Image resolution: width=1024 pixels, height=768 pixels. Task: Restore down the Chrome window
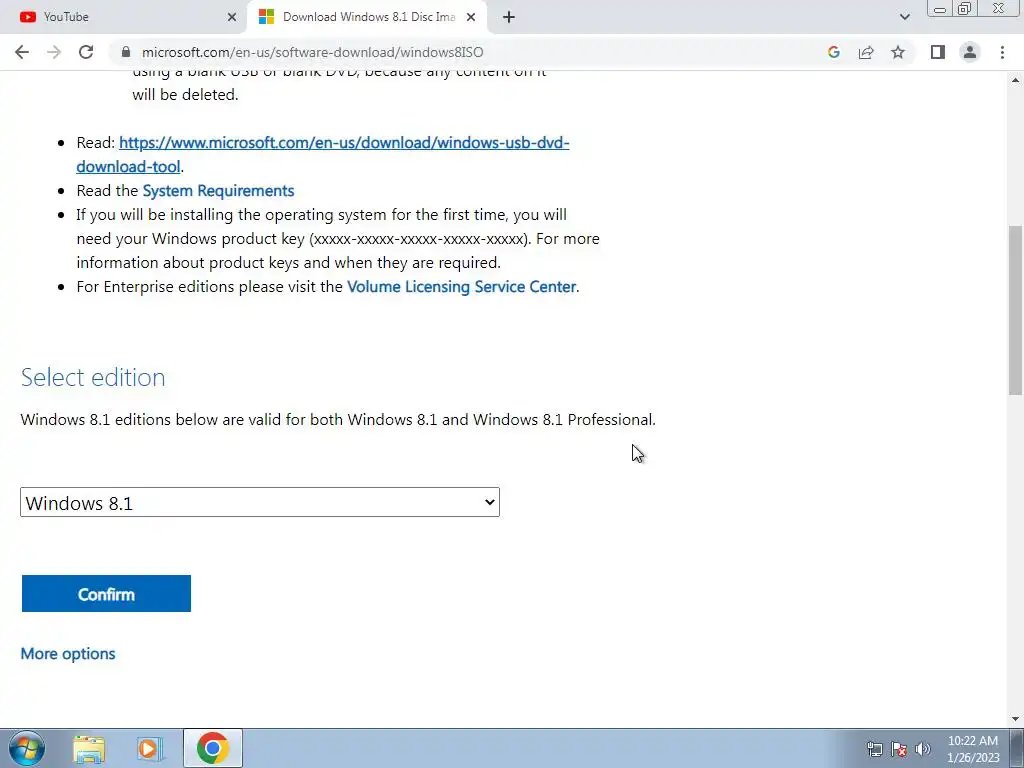pos(964,9)
